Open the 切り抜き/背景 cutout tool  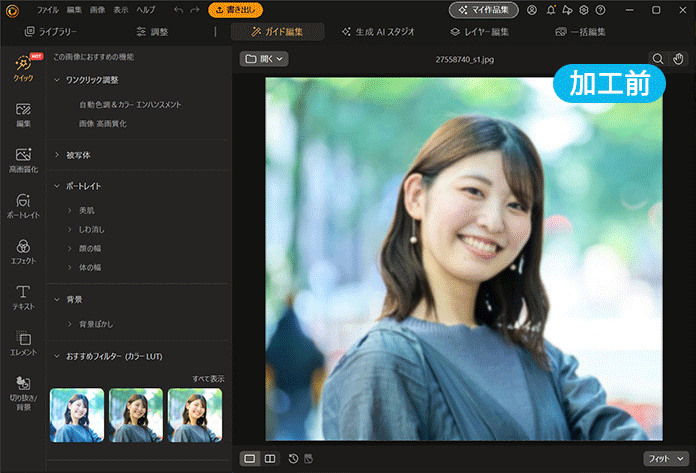23,394
